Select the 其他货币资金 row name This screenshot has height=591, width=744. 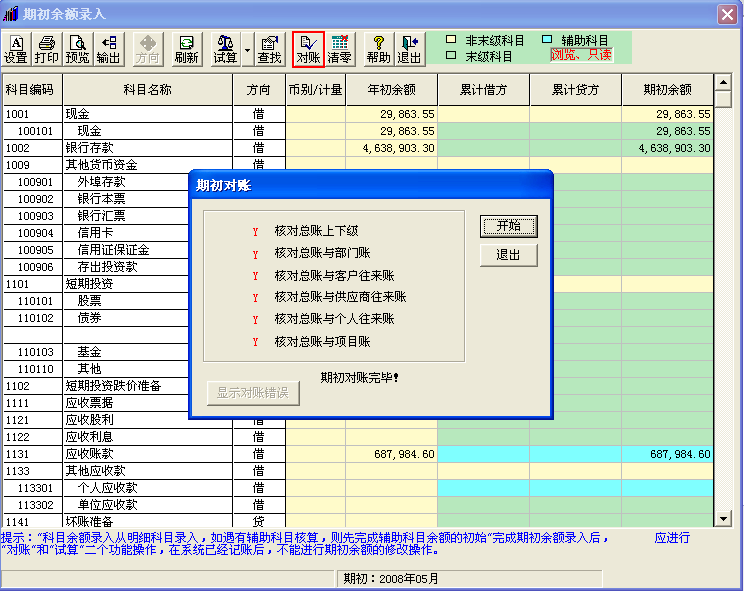pyautogui.click(x=148, y=165)
